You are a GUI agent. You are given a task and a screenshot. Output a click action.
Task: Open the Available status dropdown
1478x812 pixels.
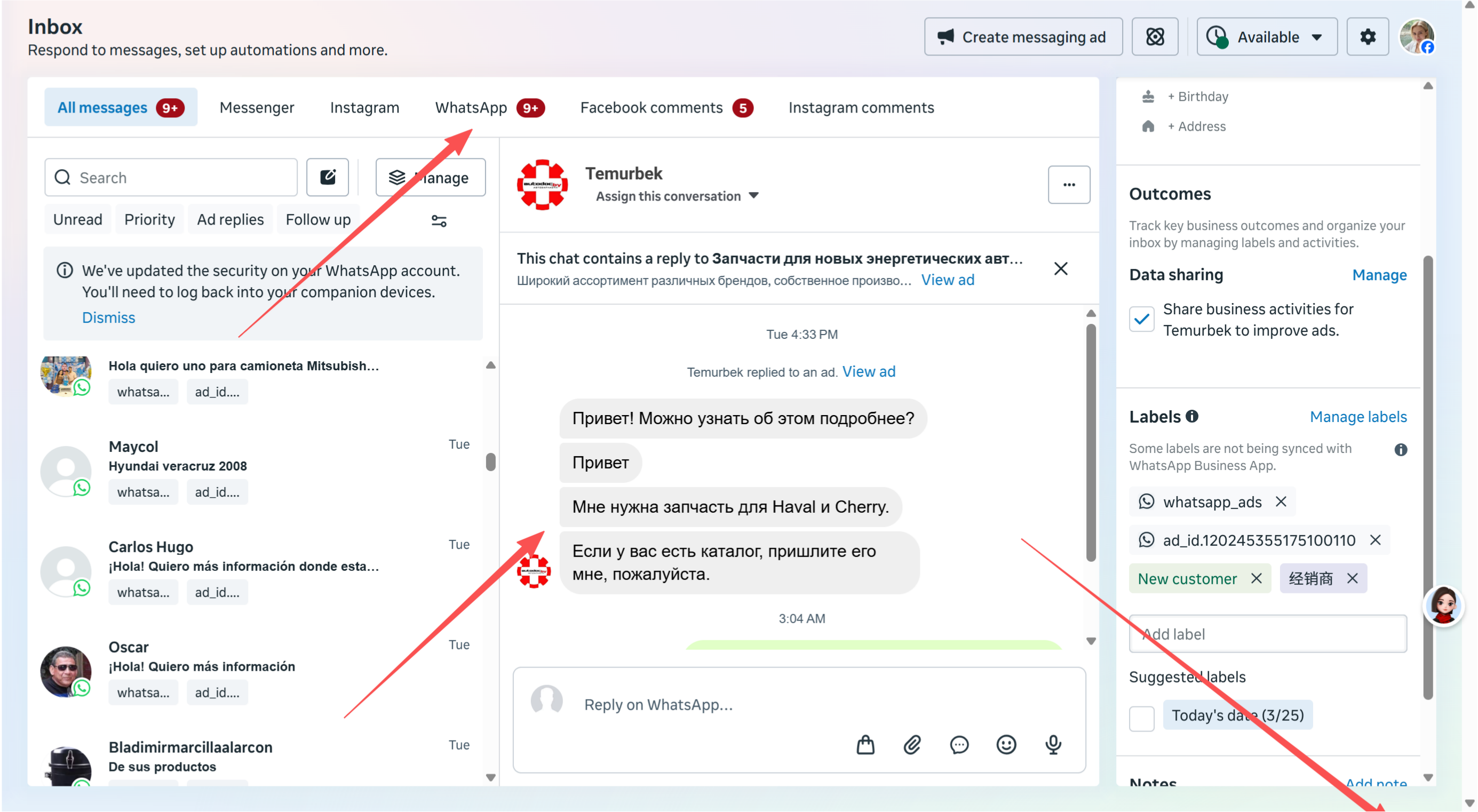(1267, 37)
